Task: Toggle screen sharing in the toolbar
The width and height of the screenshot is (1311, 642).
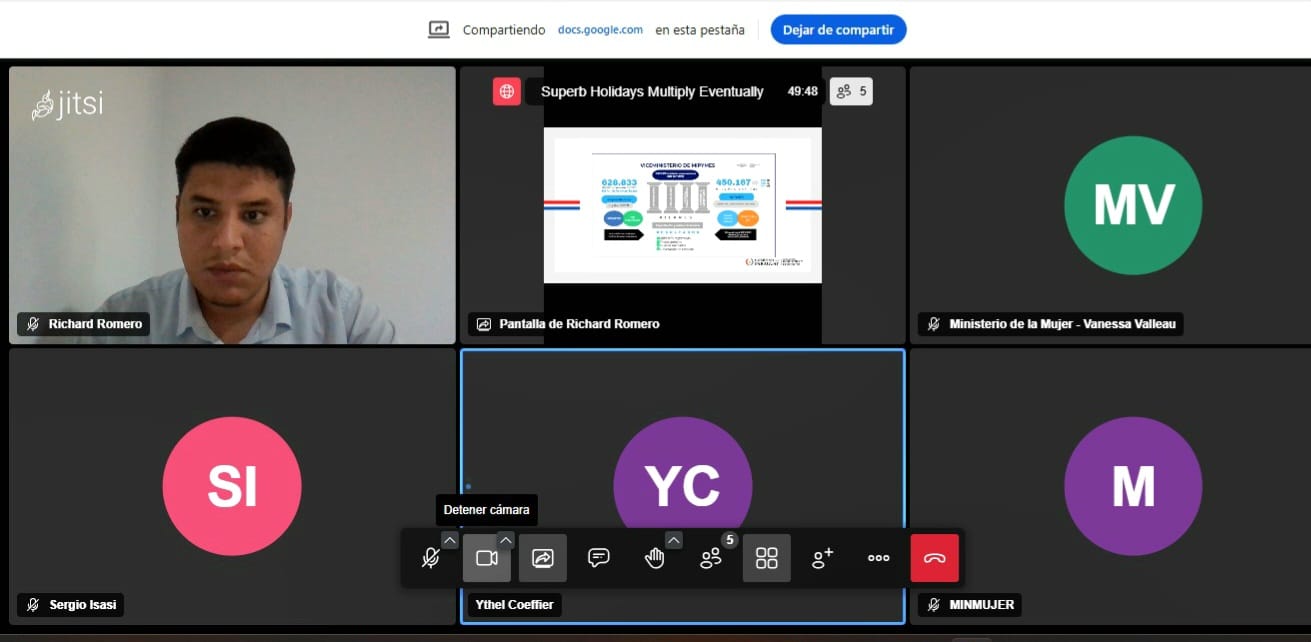Action: [x=543, y=558]
